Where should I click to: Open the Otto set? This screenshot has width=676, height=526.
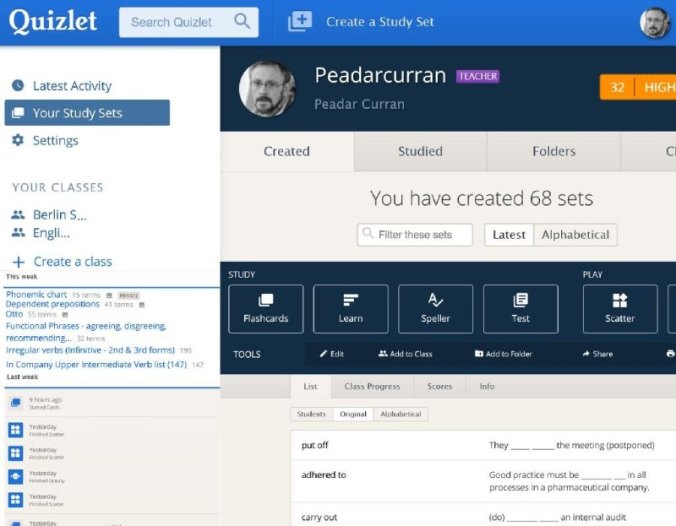click(x=14, y=314)
